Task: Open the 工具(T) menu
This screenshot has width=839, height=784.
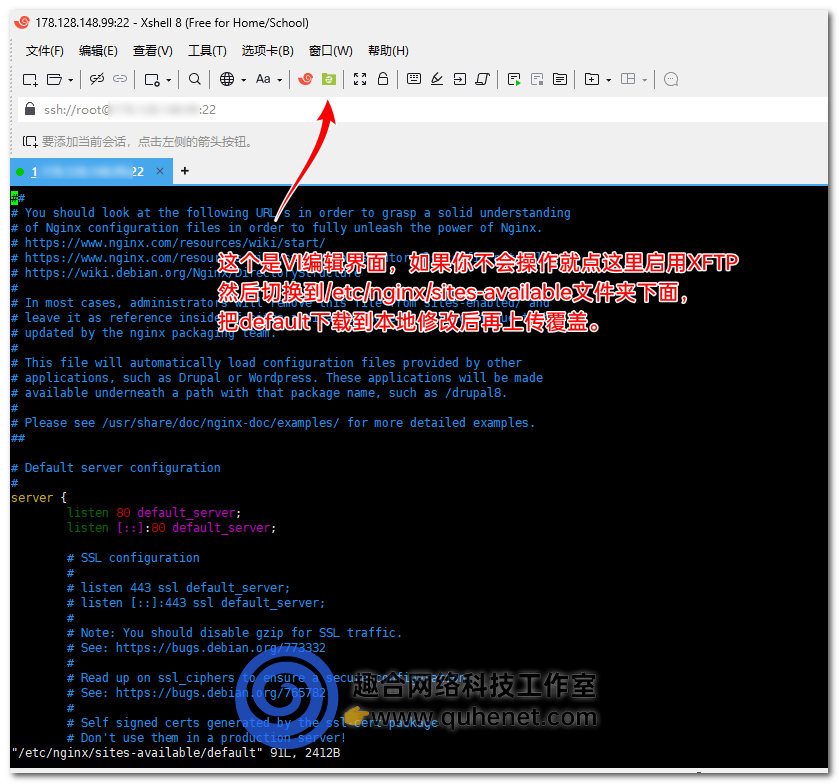Action: pos(207,51)
